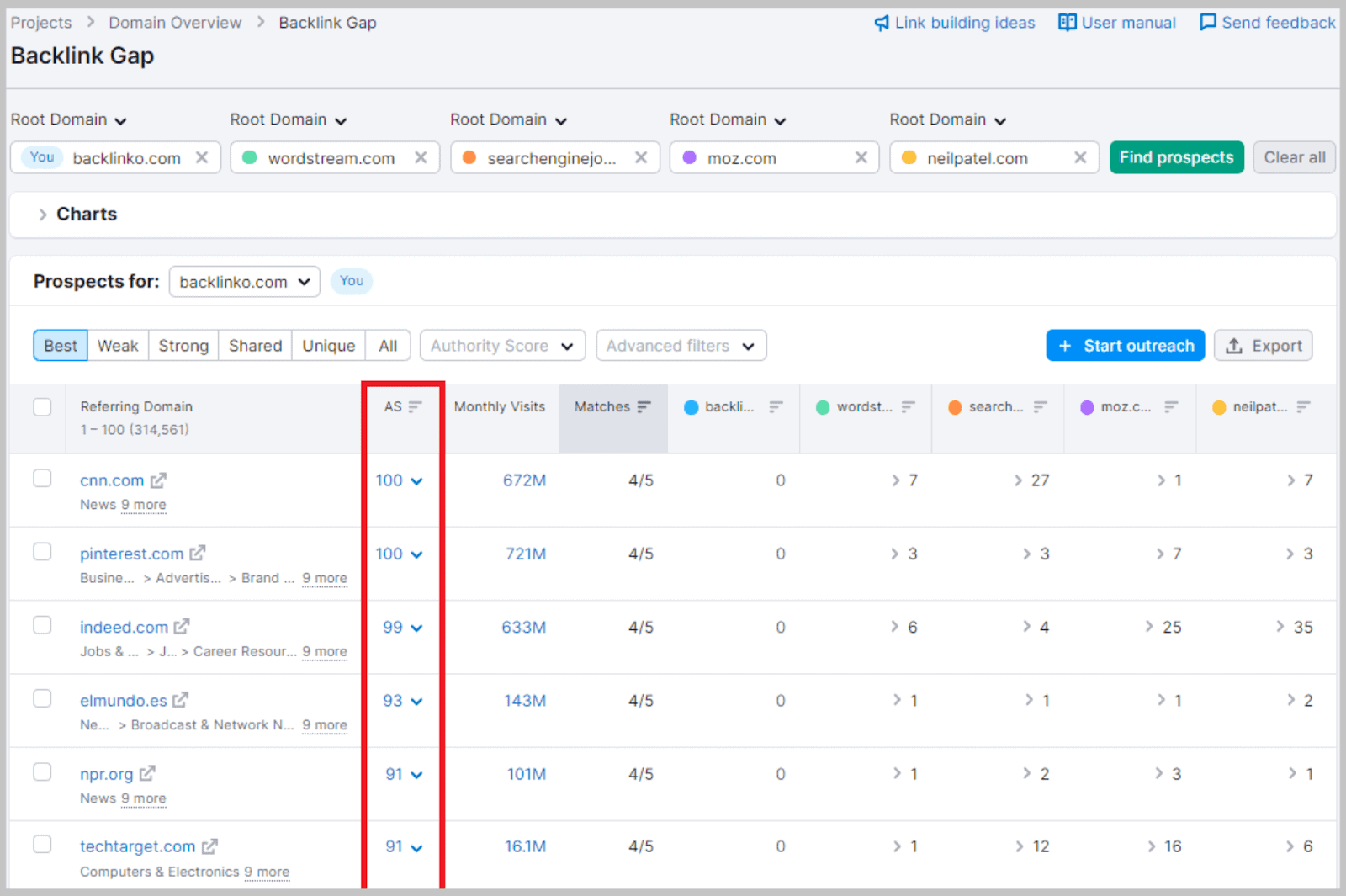1346x896 pixels.
Task: Select the Strong prospects tab
Action: 183,346
